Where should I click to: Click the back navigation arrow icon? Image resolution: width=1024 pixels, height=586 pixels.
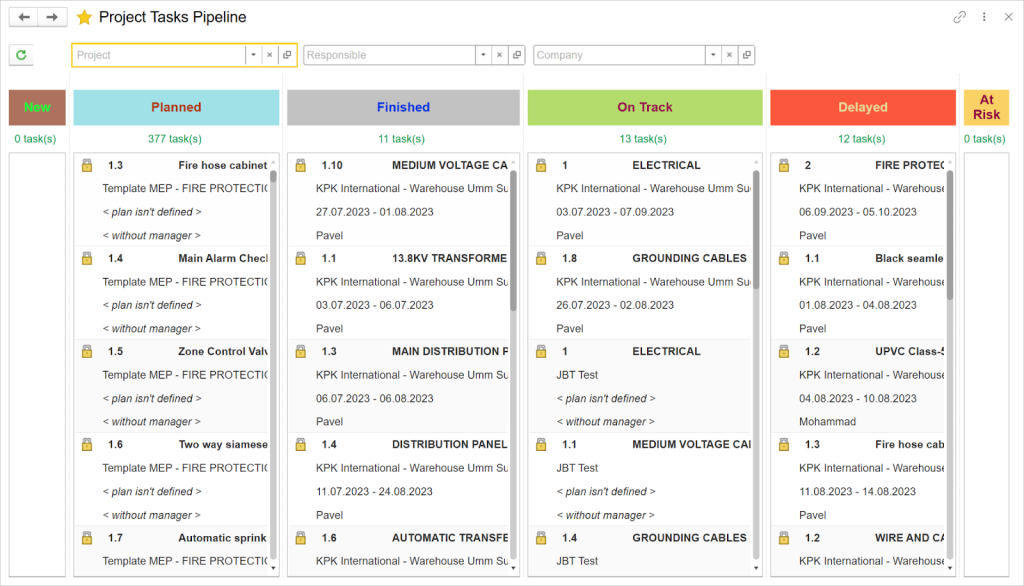coord(22,16)
